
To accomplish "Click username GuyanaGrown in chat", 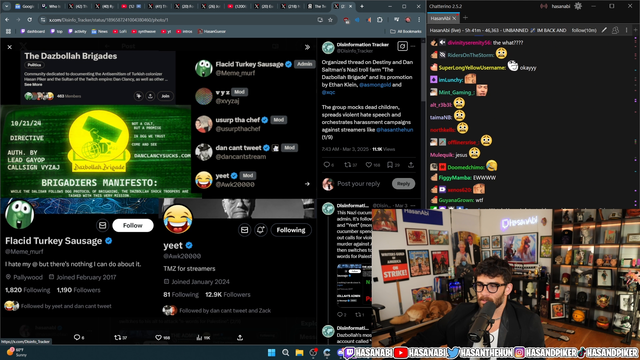I will pyautogui.click(x=456, y=200).
